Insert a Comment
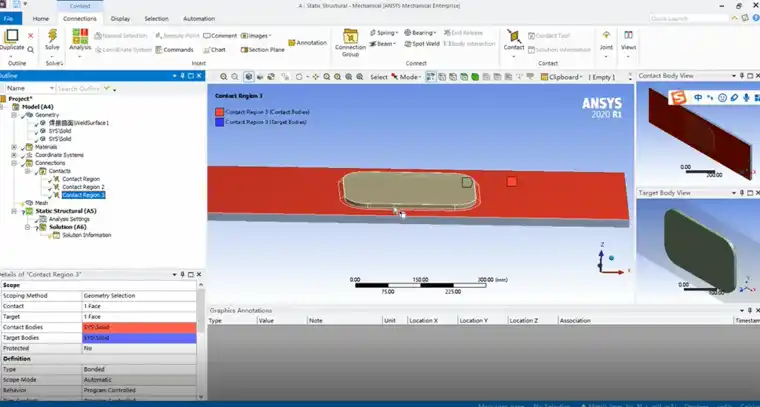This screenshot has height=407, width=760. pyautogui.click(x=220, y=36)
